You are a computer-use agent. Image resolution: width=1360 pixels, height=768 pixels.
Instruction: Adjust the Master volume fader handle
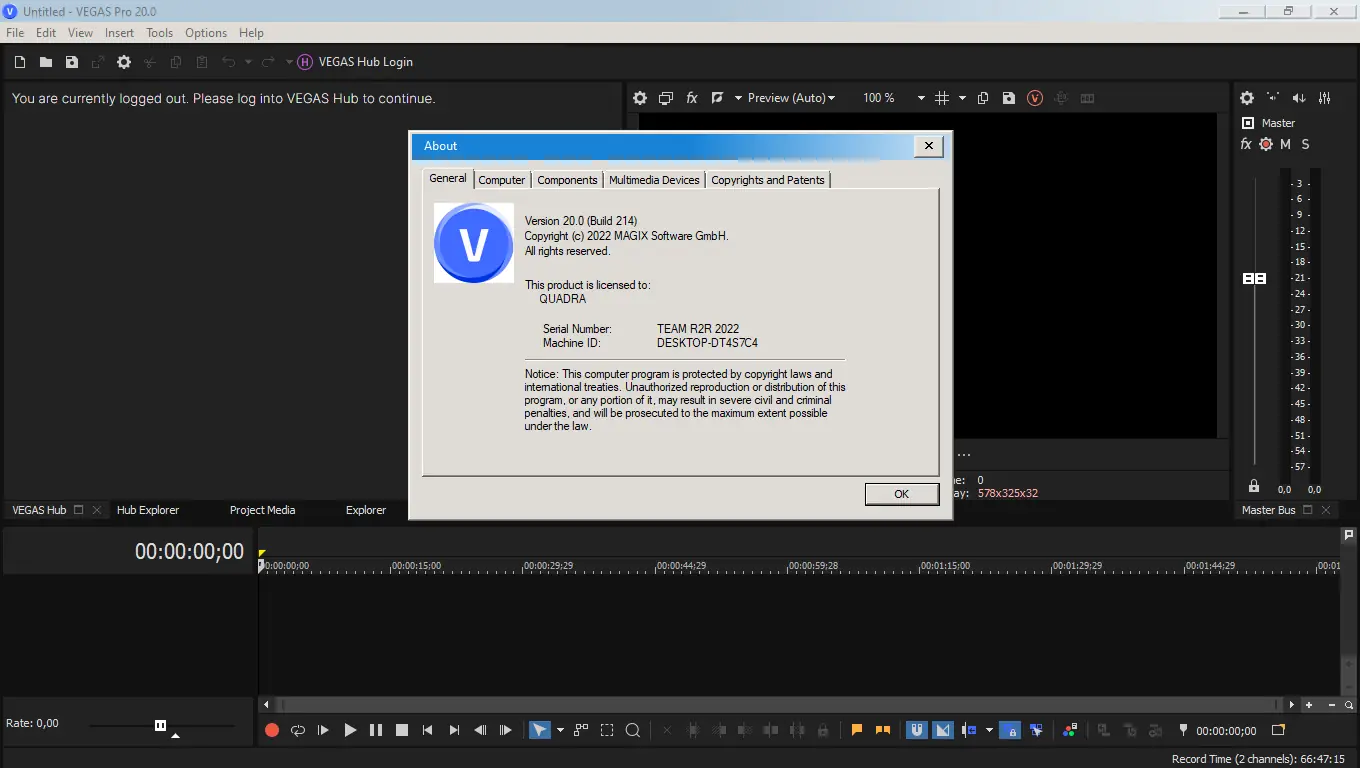coord(1254,278)
